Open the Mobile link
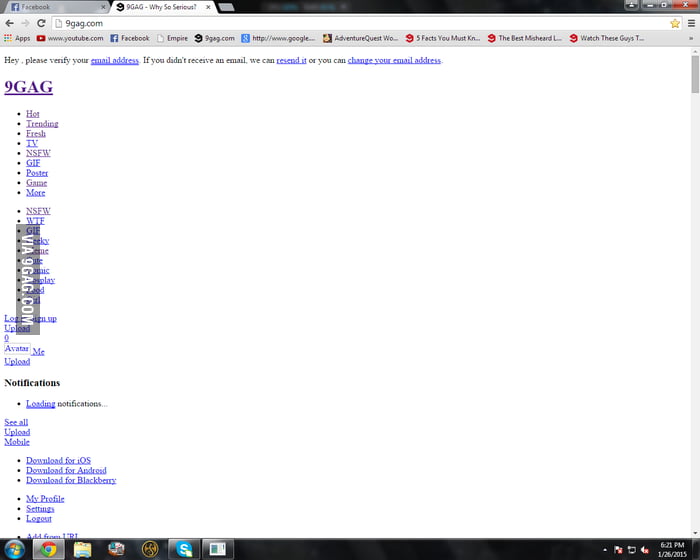This screenshot has width=700, height=560. (17, 442)
